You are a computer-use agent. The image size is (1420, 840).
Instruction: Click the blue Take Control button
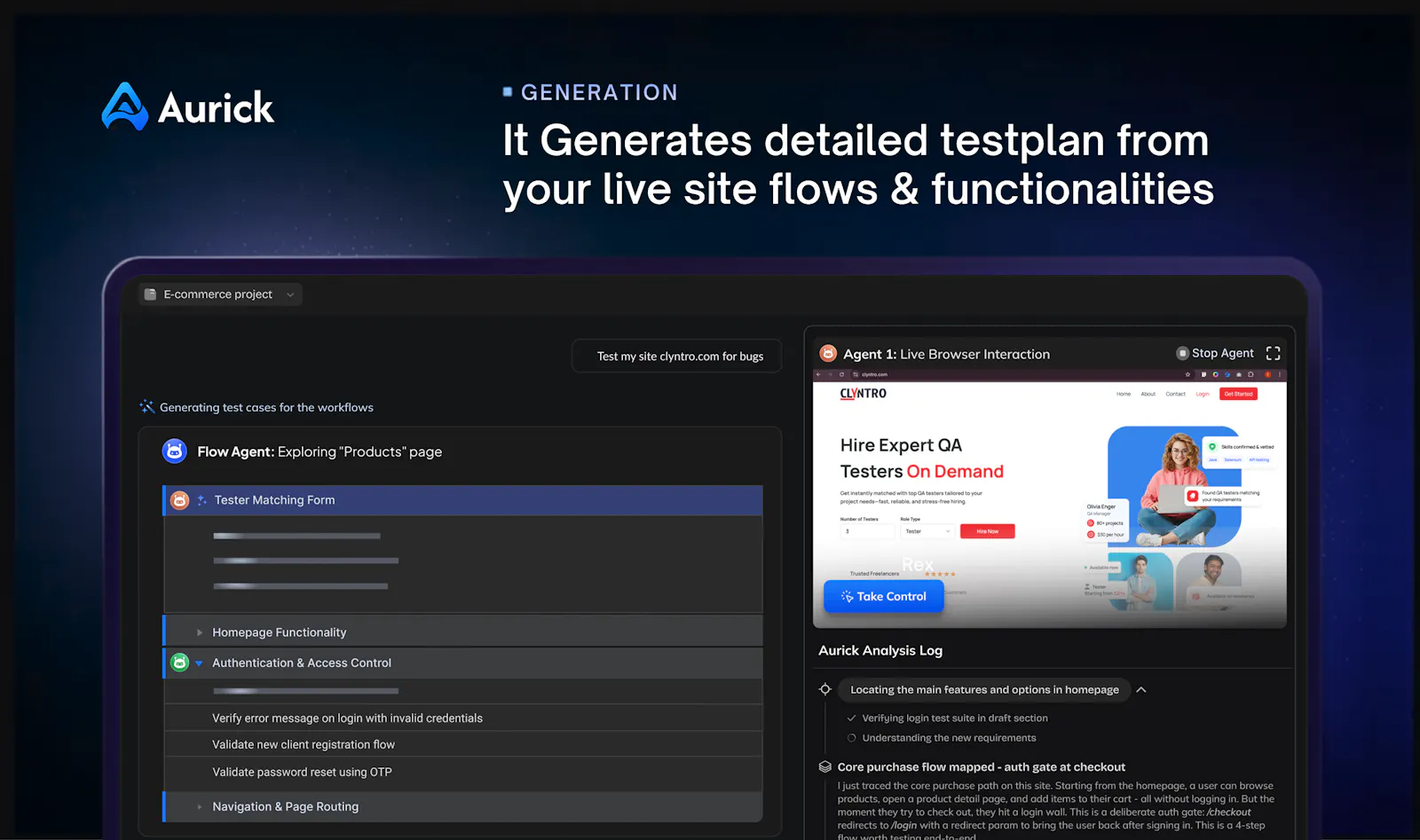click(884, 597)
